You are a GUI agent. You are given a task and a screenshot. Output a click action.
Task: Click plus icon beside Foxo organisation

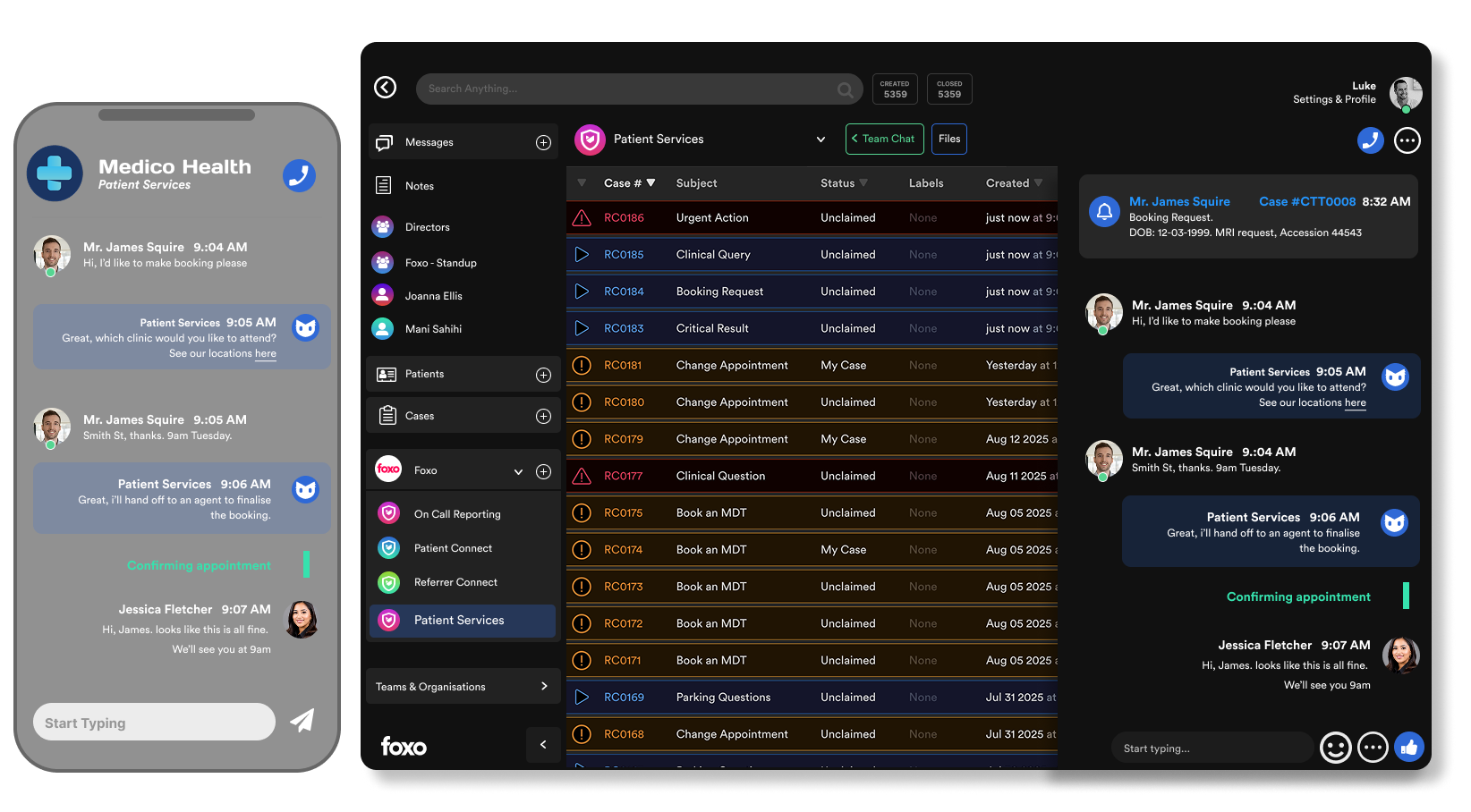pos(543,471)
